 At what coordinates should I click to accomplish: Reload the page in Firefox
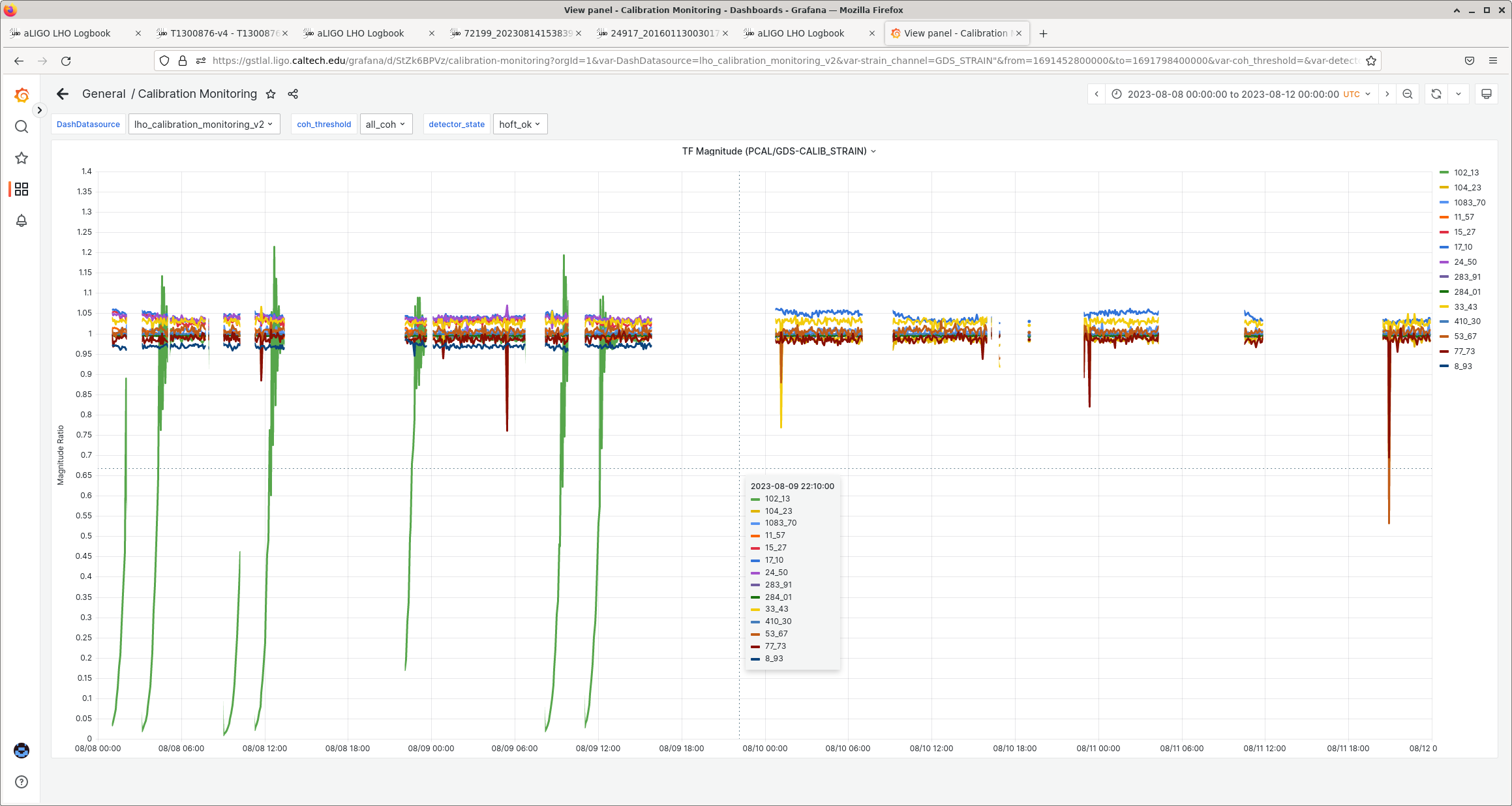(66, 61)
